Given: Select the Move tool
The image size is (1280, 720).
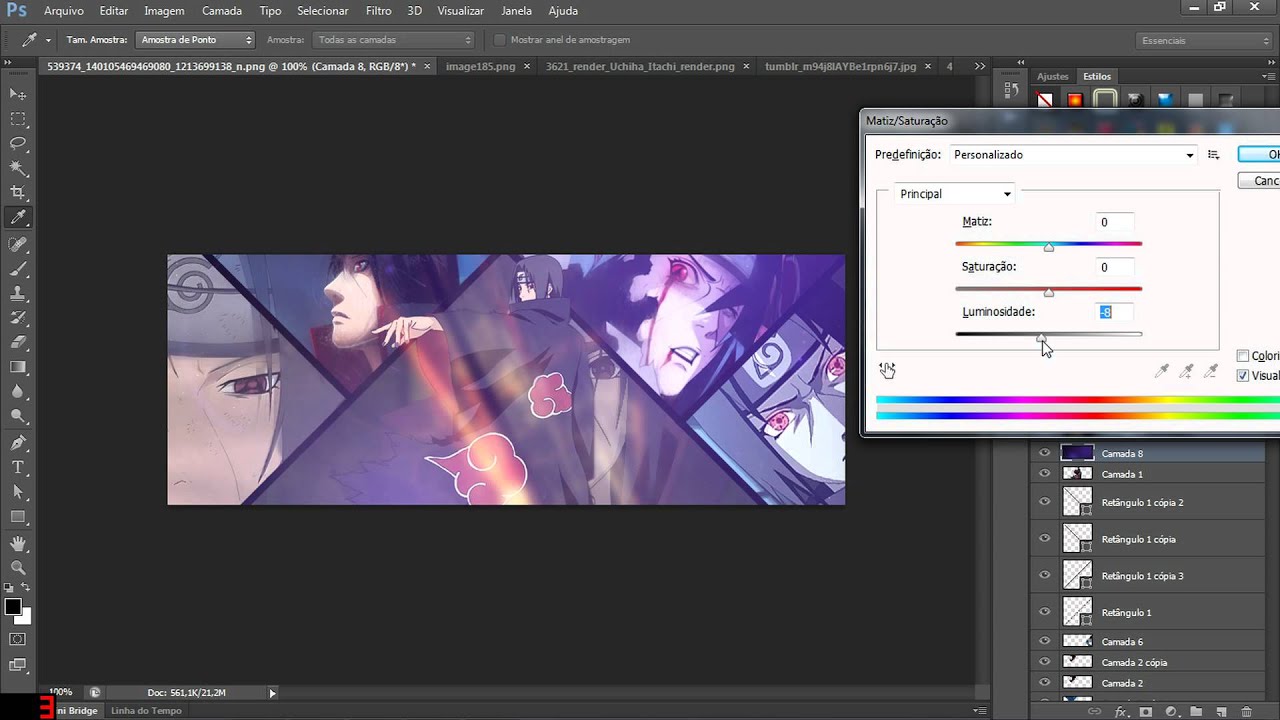Looking at the screenshot, I should [x=18, y=93].
